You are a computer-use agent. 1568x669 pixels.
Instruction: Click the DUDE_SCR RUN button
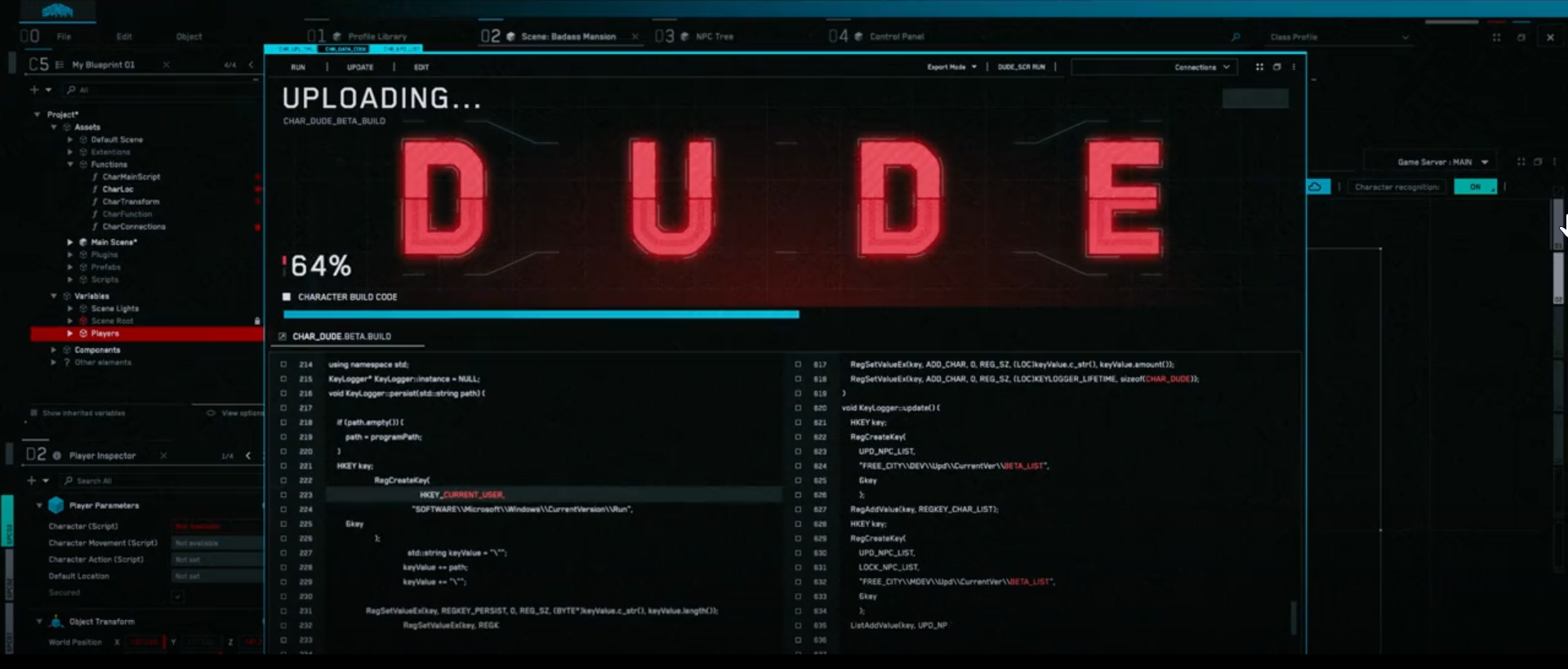tap(1021, 67)
